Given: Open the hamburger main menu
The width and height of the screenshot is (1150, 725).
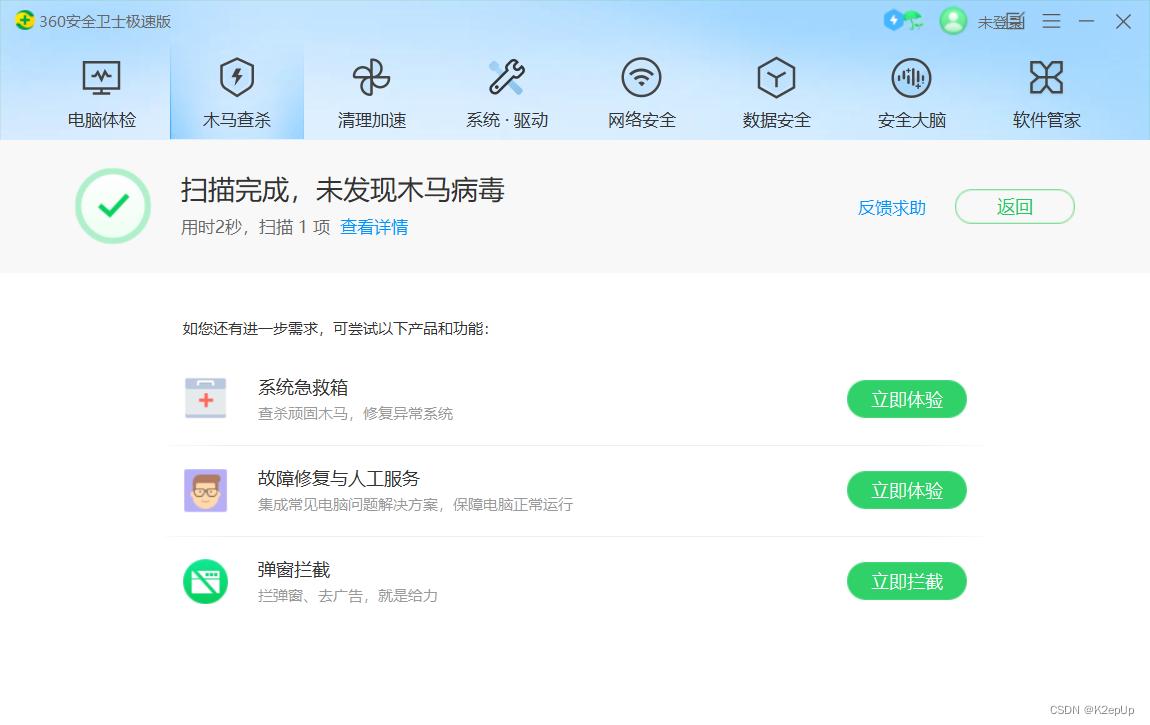Looking at the screenshot, I should (1051, 21).
